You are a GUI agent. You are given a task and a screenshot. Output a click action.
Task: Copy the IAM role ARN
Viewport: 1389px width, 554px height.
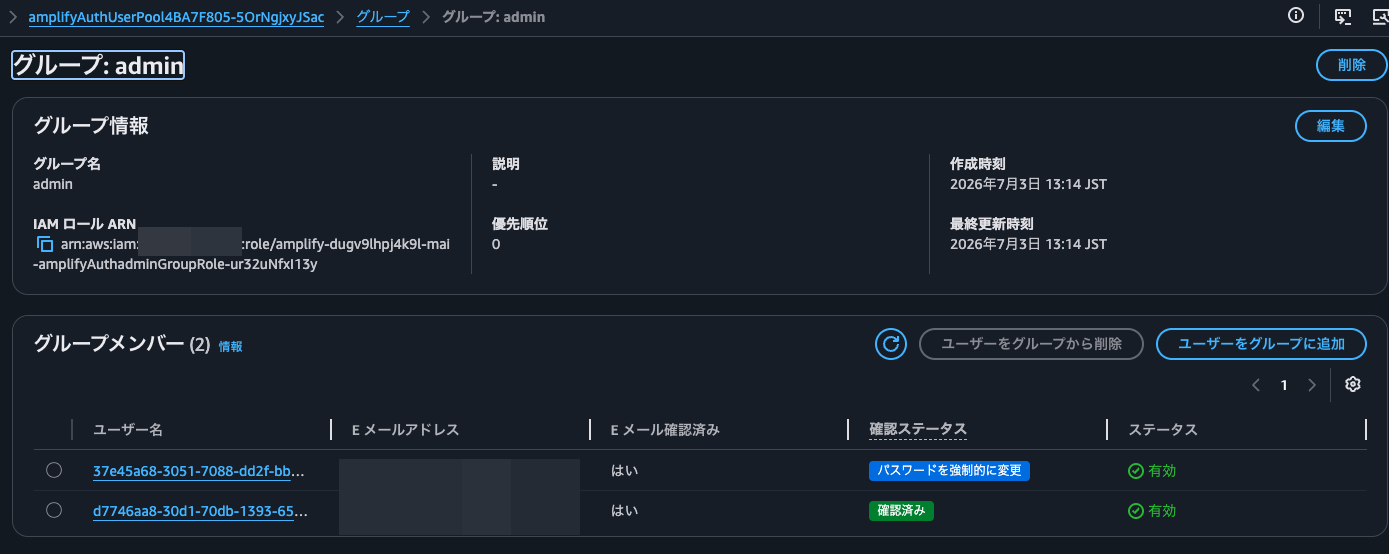[x=44, y=244]
